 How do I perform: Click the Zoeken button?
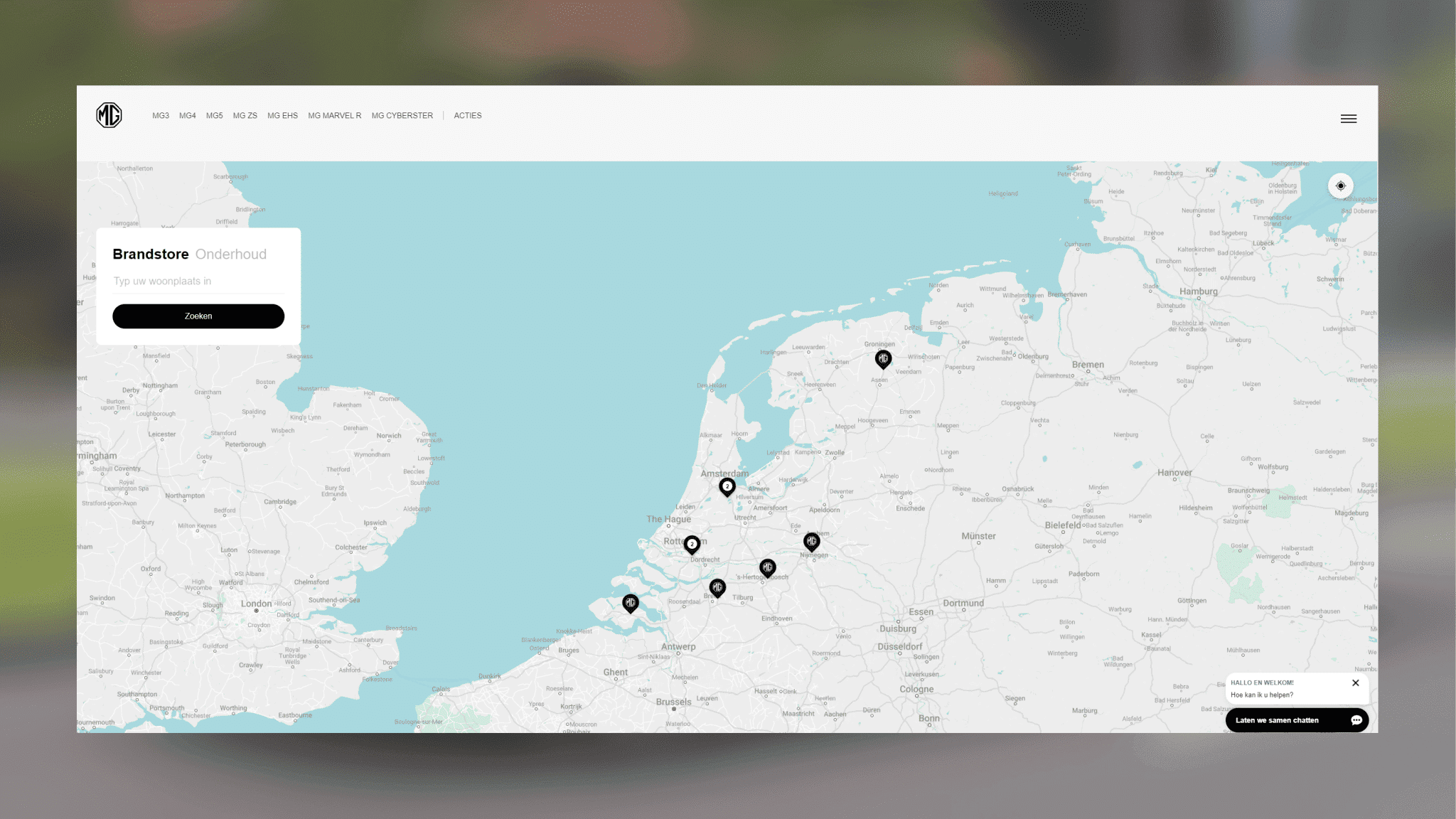198,316
